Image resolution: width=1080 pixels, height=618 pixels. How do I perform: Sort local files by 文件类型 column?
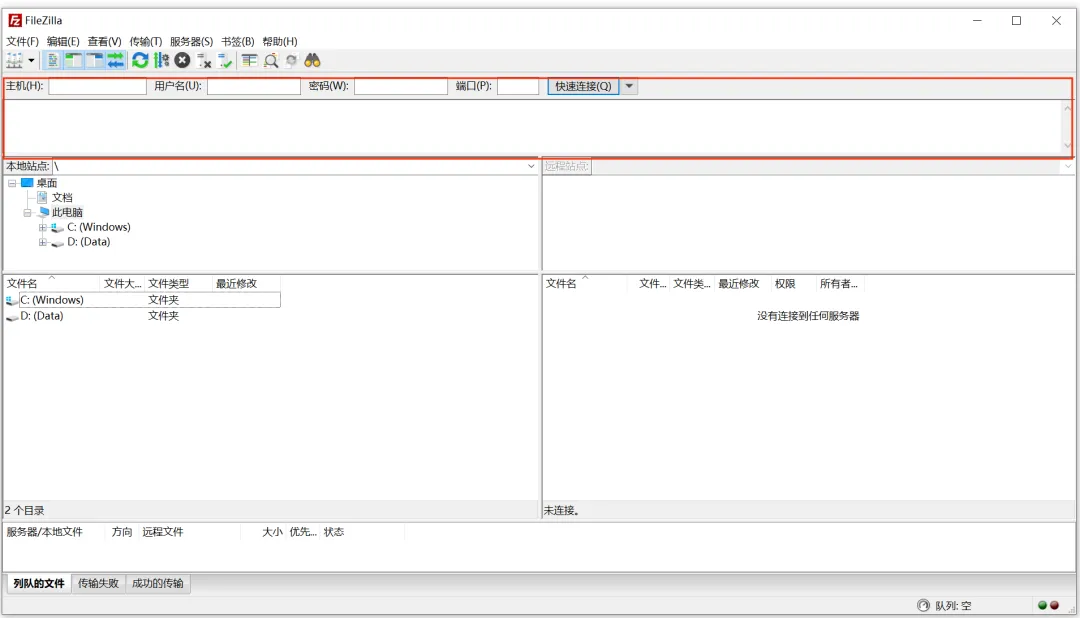pos(178,284)
